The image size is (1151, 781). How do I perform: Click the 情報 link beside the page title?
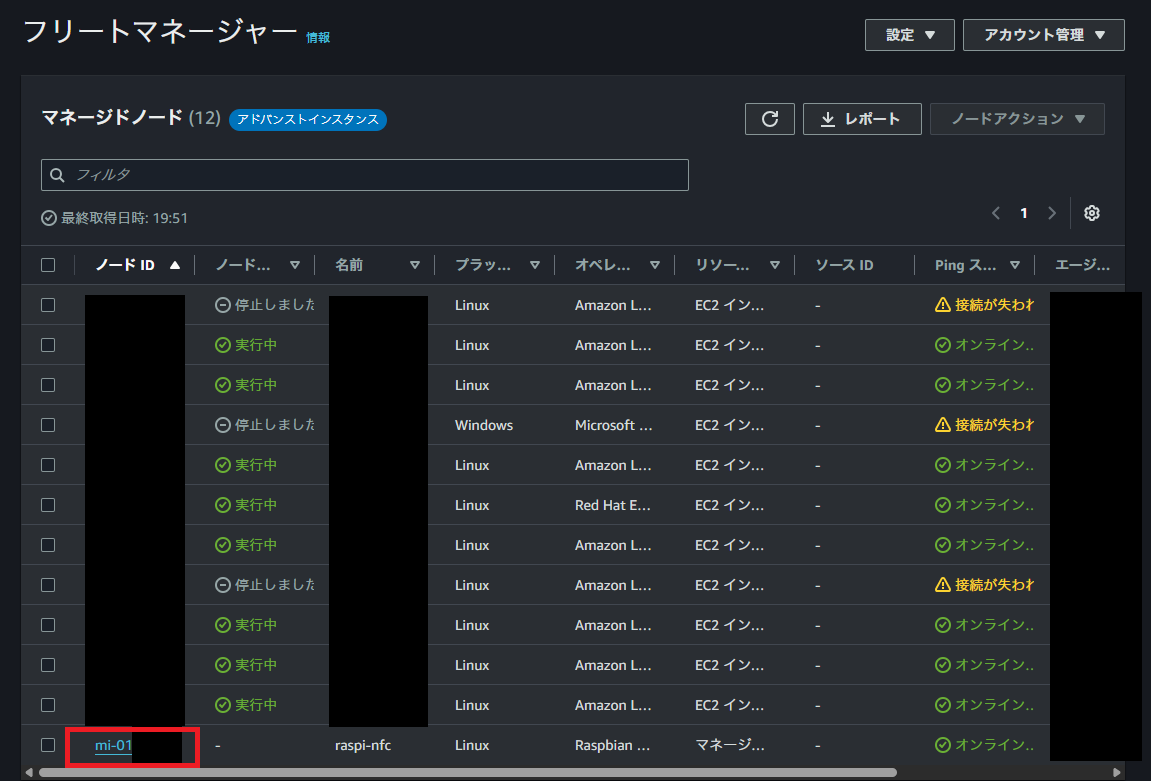coord(318,37)
